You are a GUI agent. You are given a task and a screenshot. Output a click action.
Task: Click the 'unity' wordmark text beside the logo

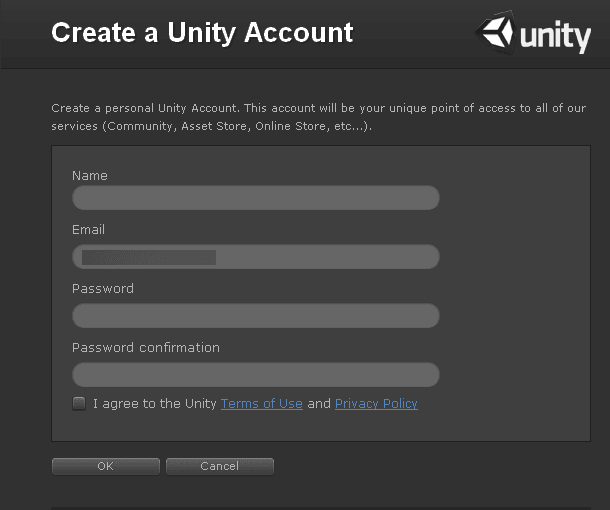tap(555, 37)
